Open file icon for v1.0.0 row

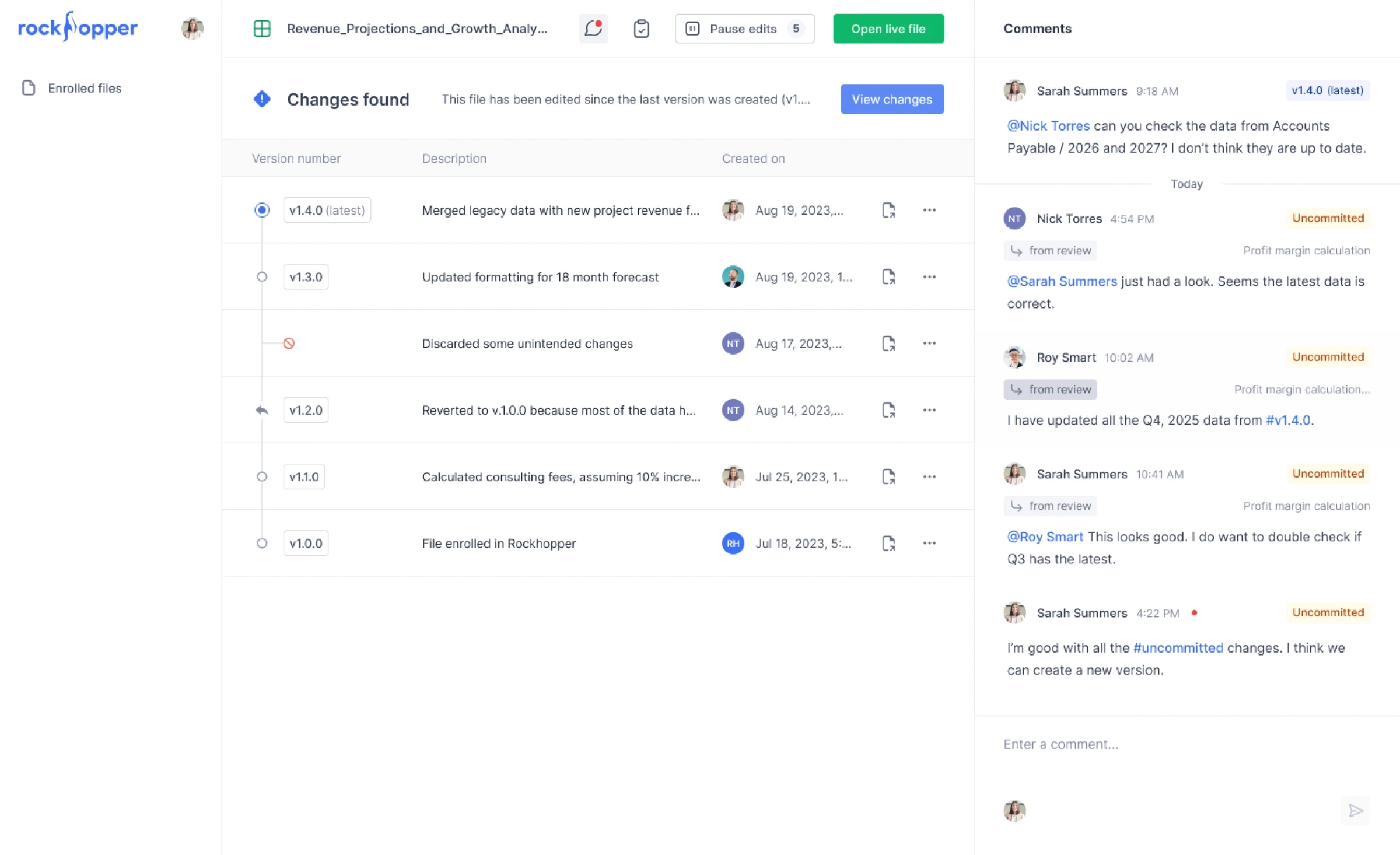pos(888,543)
